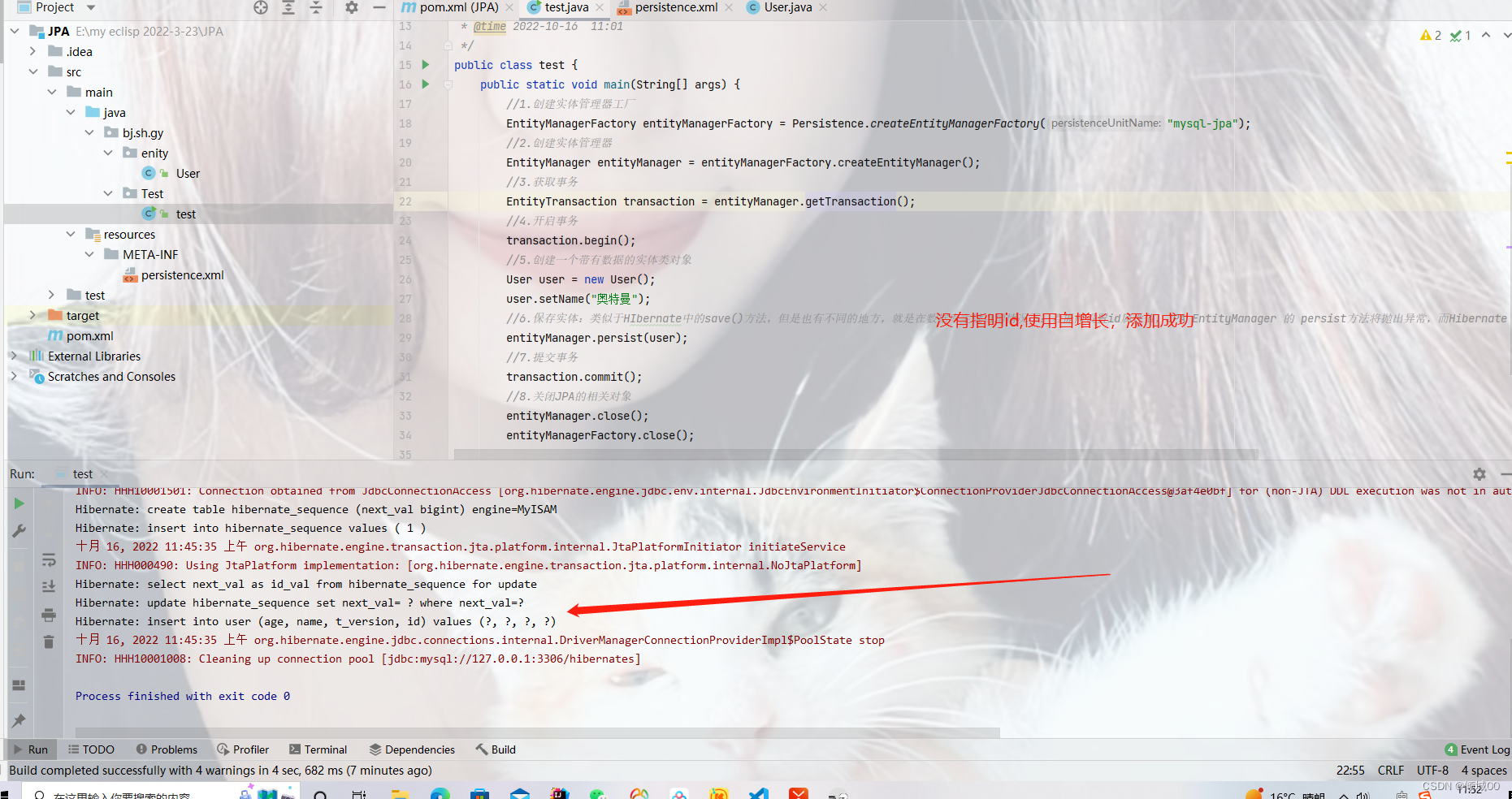1512x799 pixels.
Task: Expand External Libraries node
Action: [15, 356]
